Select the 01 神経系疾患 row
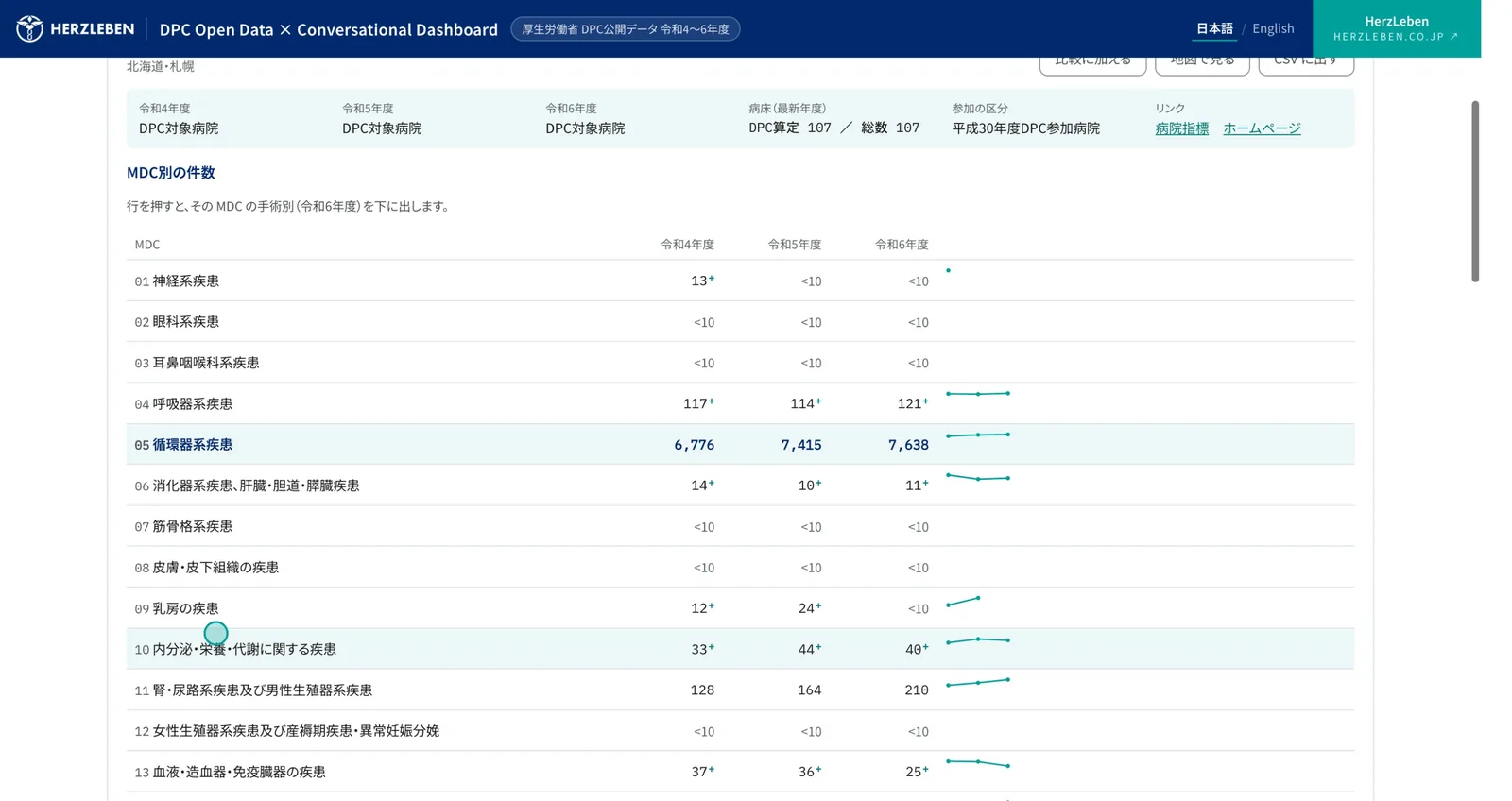Image resolution: width=1512 pixels, height=801 pixels. point(740,281)
